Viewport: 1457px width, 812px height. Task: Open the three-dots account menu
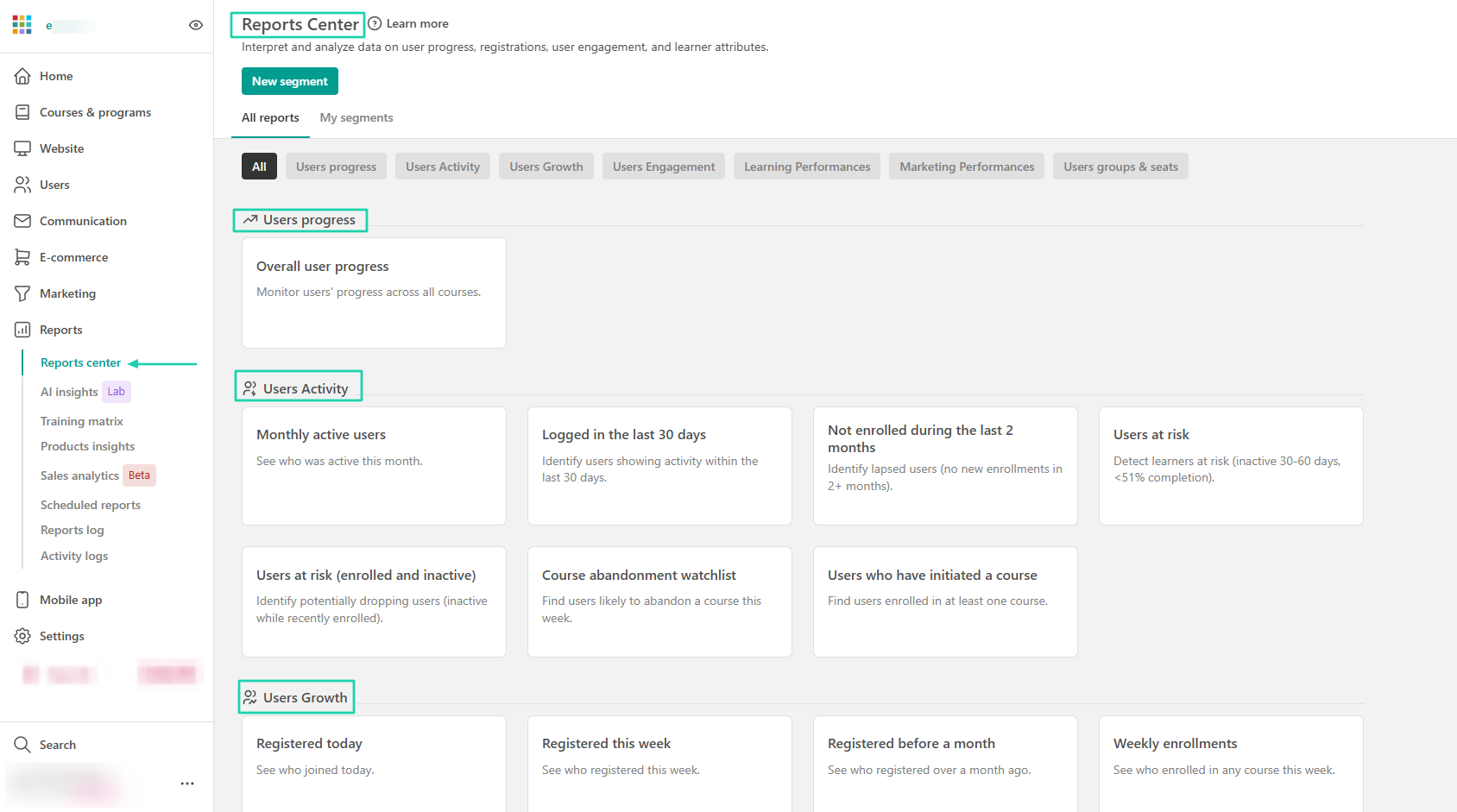pos(187,784)
